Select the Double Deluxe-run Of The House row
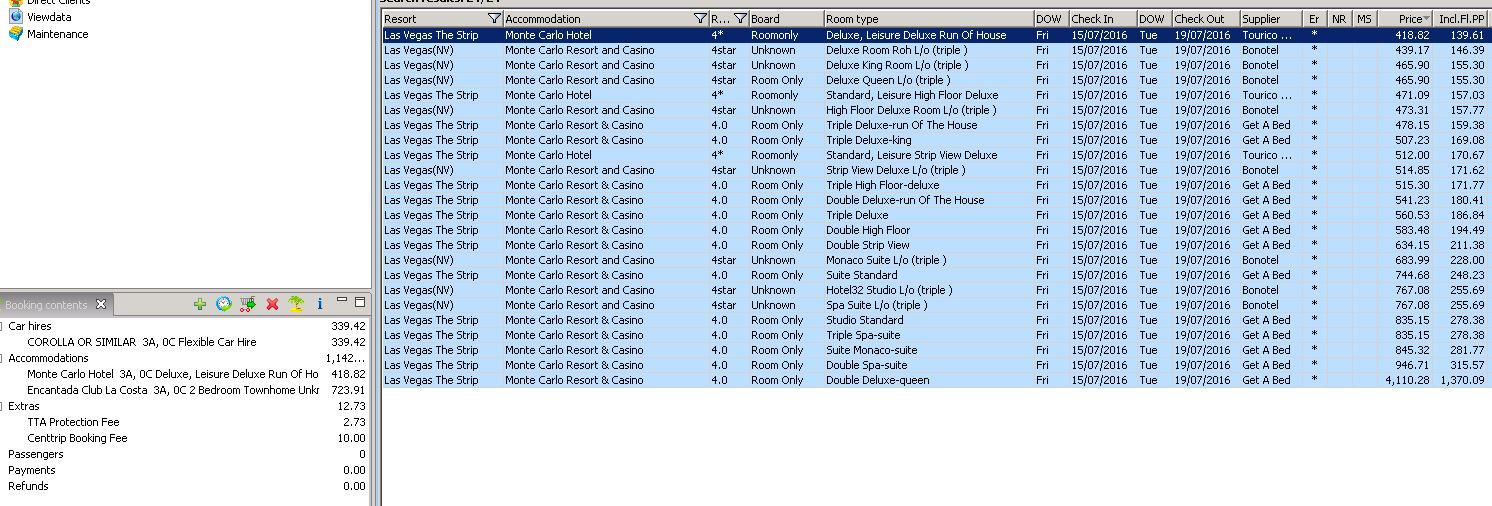The image size is (1492, 506). tap(937, 200)
